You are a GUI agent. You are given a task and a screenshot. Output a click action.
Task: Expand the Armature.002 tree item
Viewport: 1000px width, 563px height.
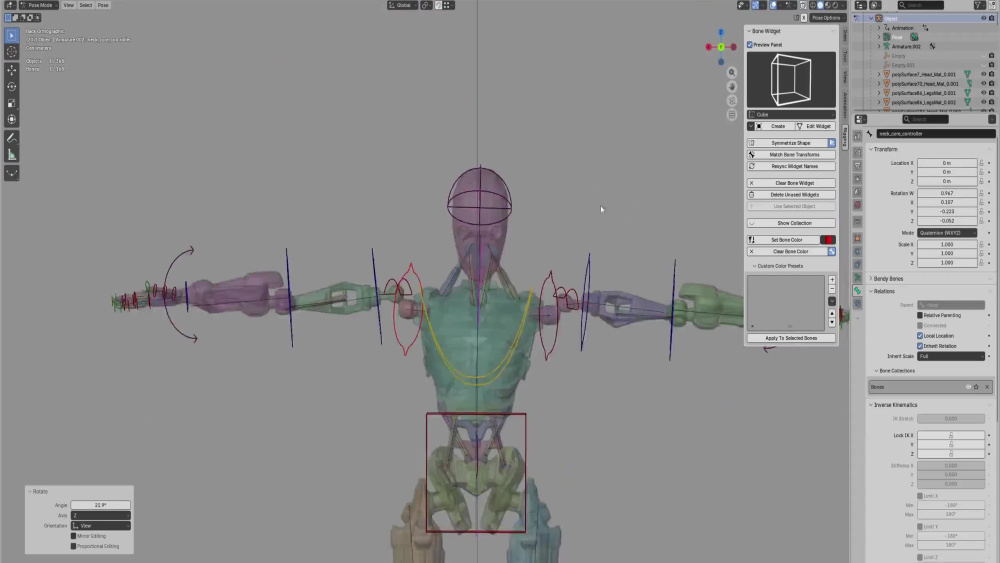(879, 47)
